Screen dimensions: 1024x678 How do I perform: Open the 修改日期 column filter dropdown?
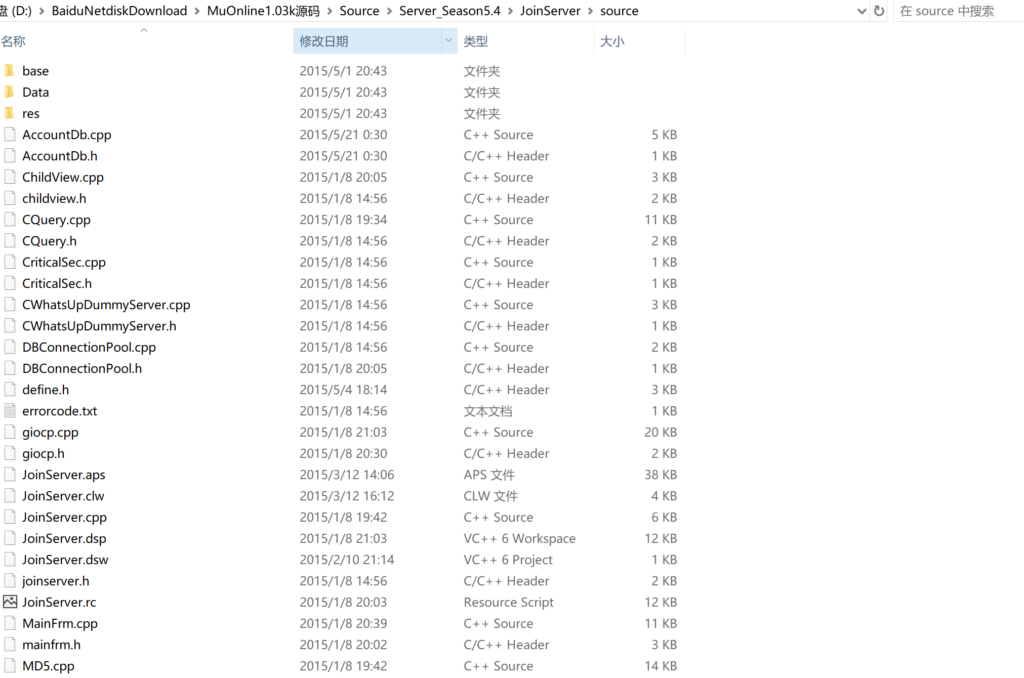pos(448,41)
